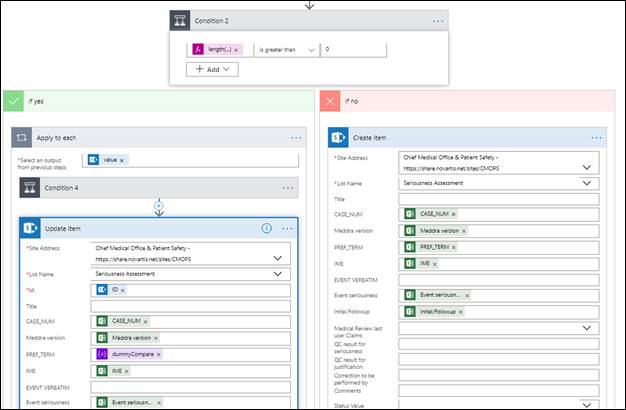Open Update item ellipsis menu
Image resolution: width=626 pixels, height=410 pixels.
287,228
